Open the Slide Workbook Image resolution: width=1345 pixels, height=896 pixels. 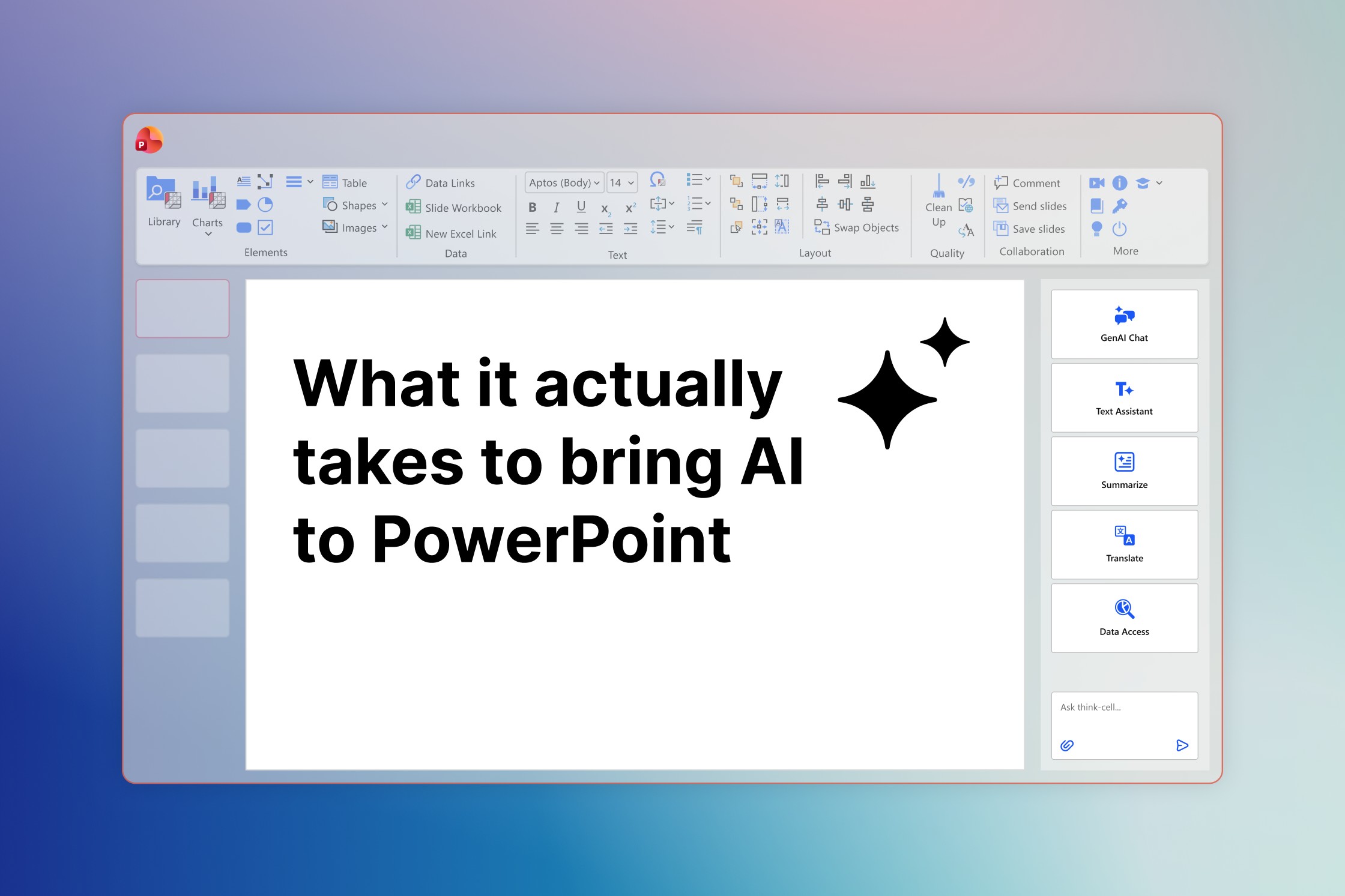pyautogui.click(x=453, y=208)
